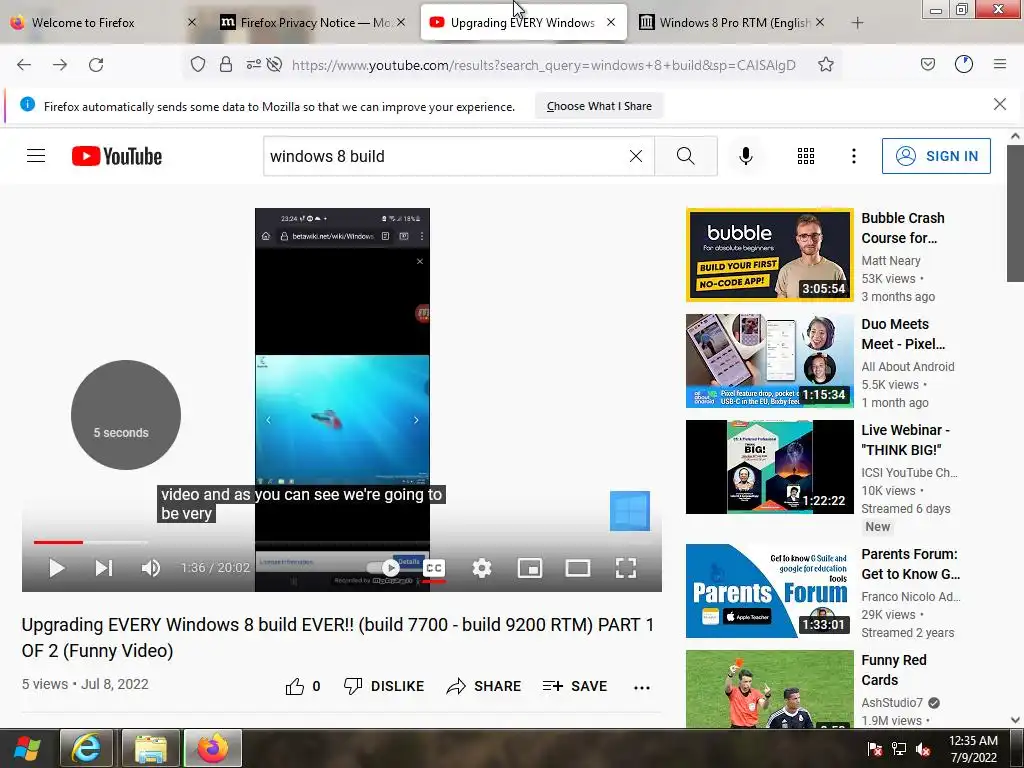Switch to theater mode
The image size is (1024, 768).
coord(578,568)
